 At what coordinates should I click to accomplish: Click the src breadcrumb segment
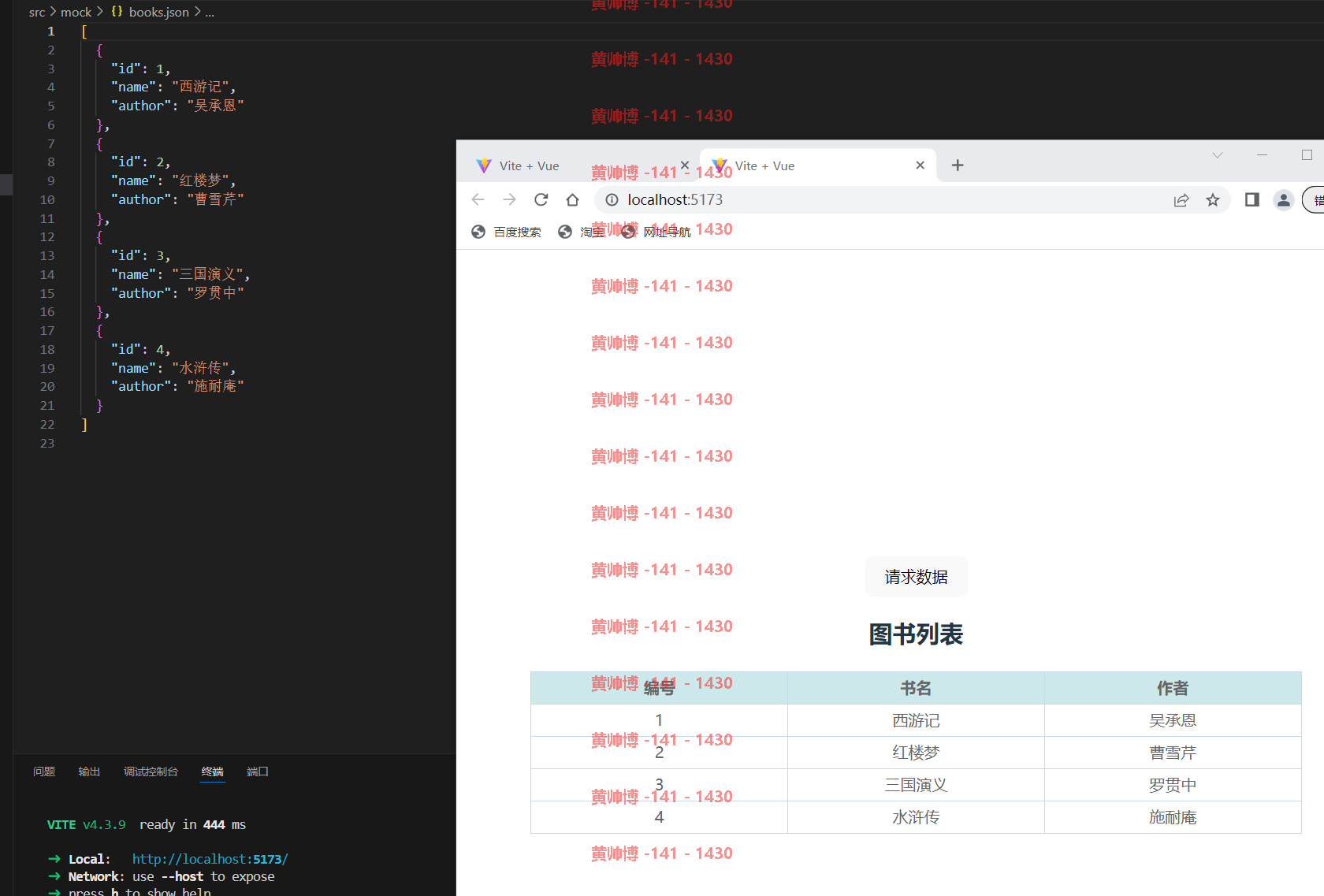coord(37,12)
